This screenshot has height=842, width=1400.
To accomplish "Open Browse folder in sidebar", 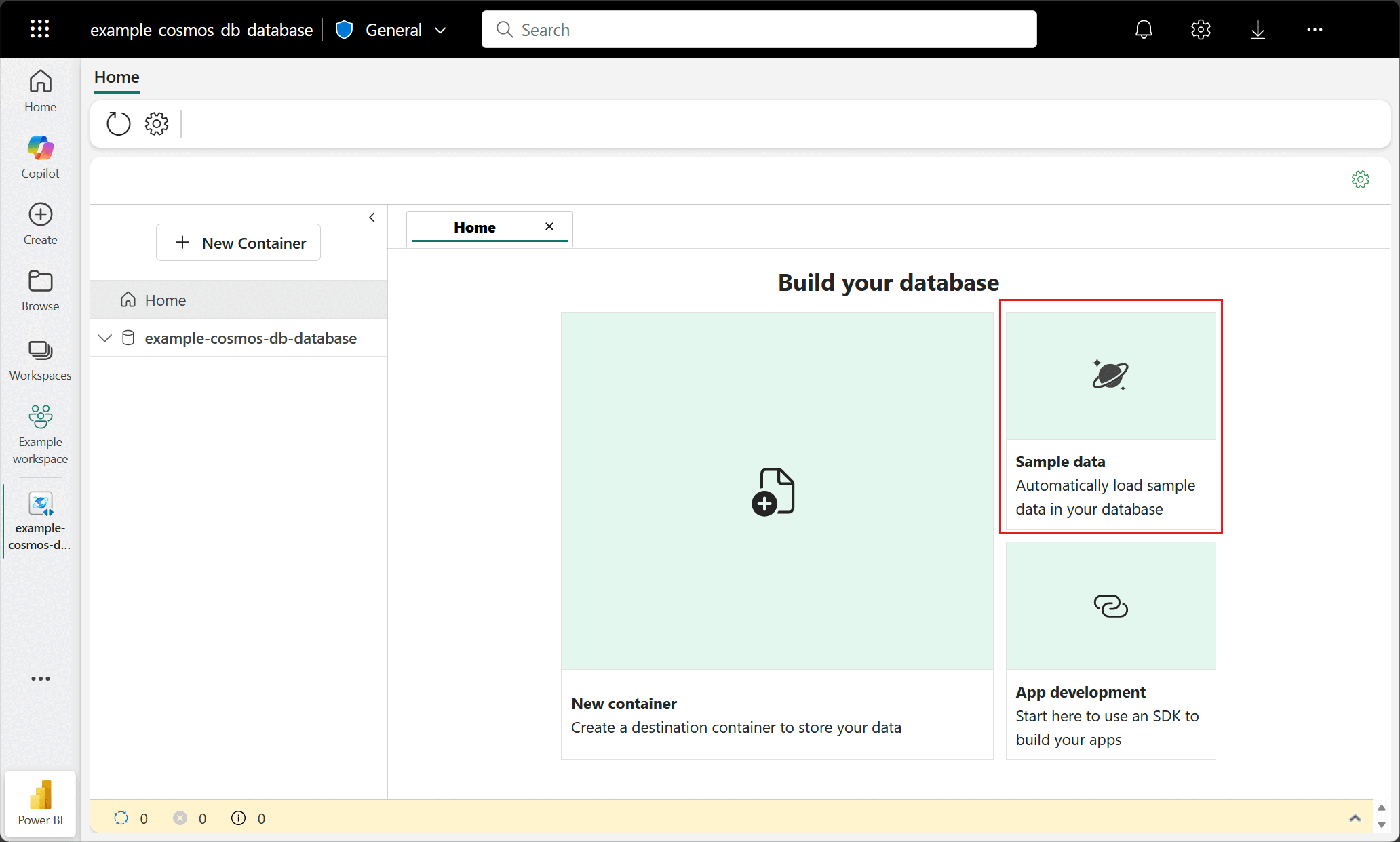I will click(40, 290).
